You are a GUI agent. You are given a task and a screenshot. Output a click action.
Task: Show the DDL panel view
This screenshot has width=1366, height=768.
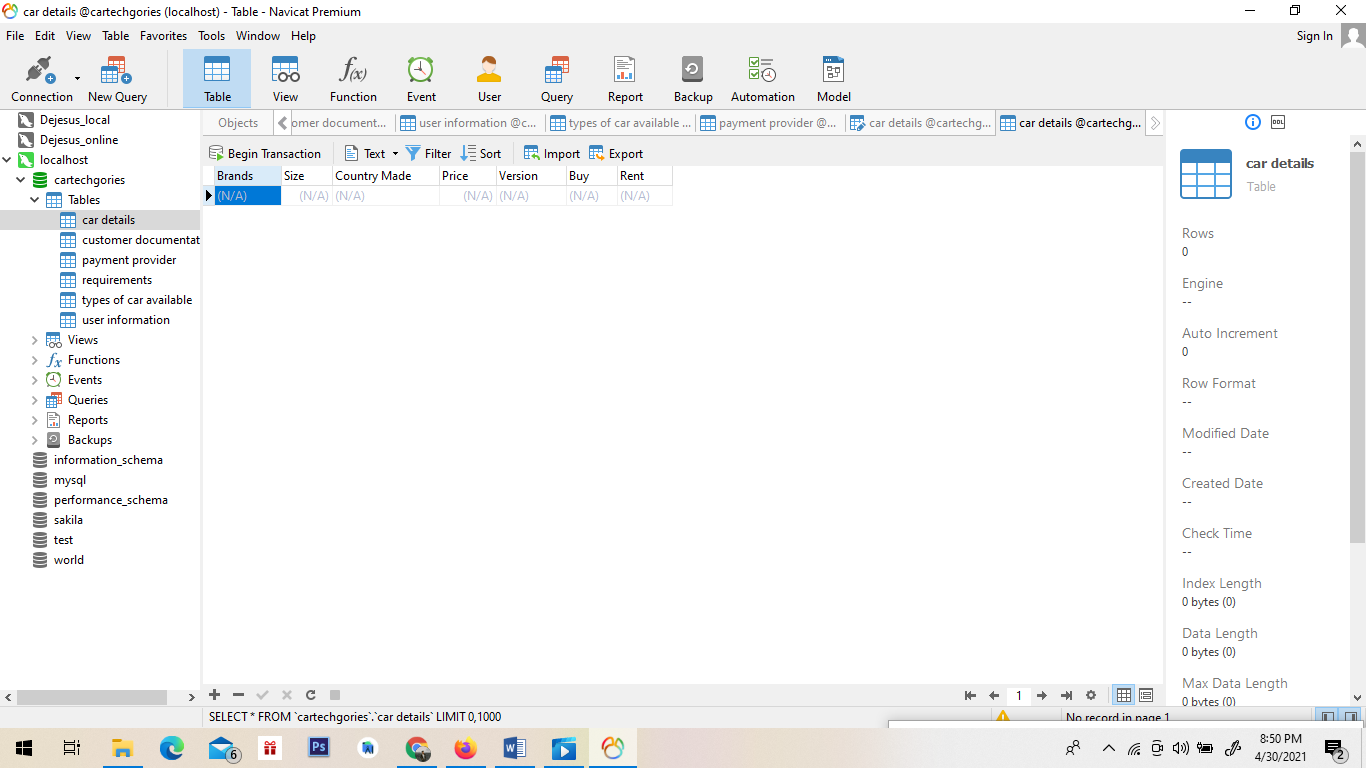tap(1278, 122)
